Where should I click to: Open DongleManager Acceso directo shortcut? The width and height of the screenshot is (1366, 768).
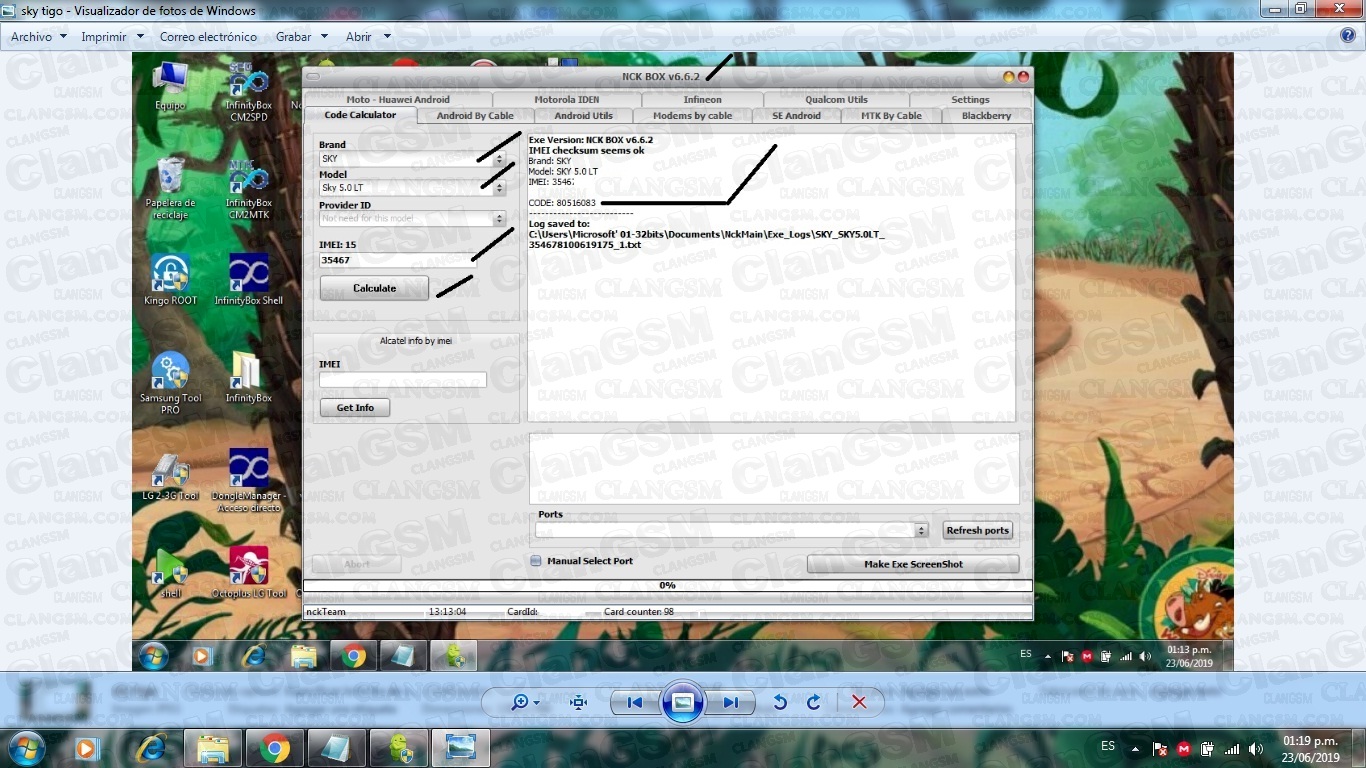coord(249,481)
